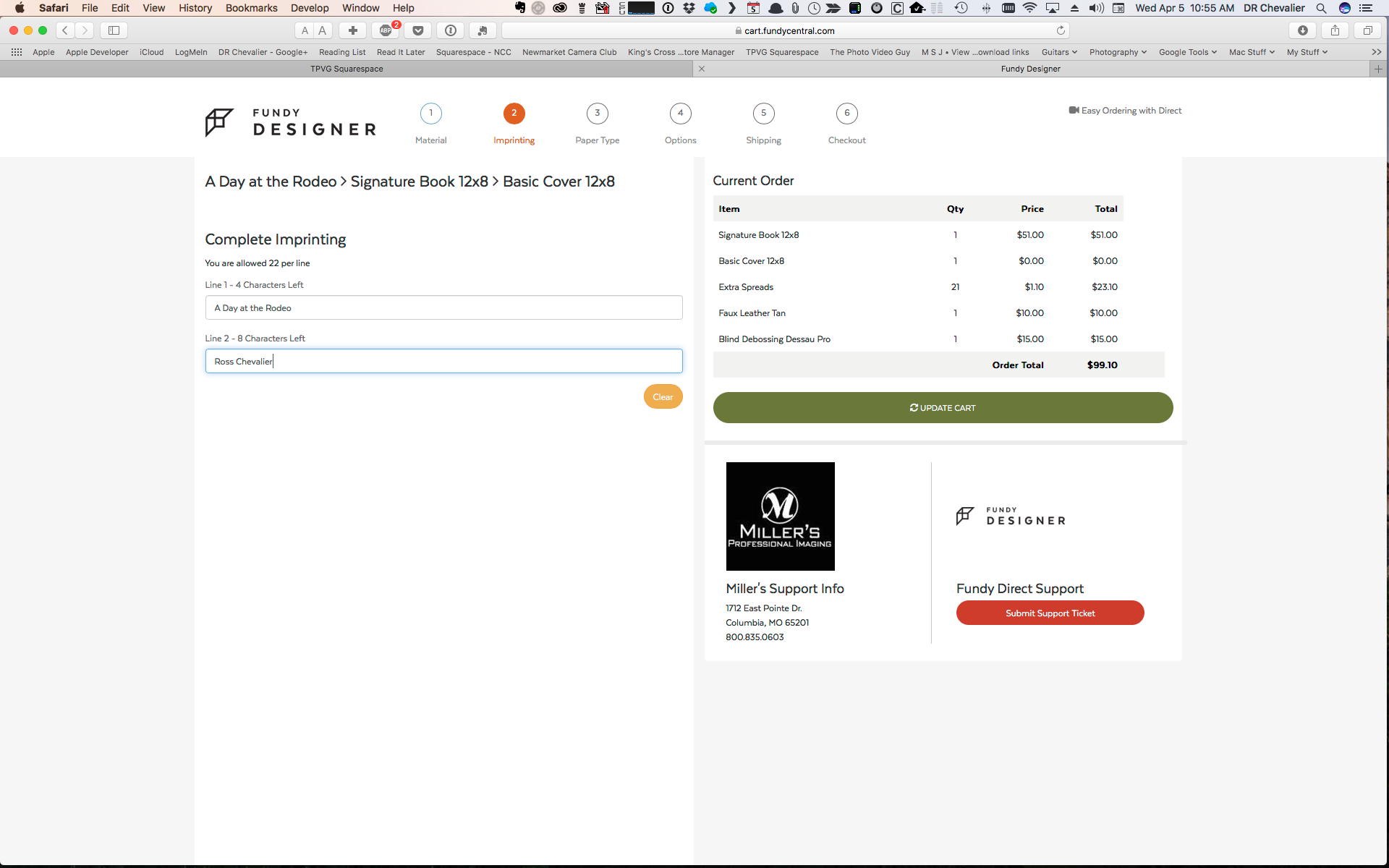Screen dimensions: 1389x868
Task: Toggle the Safari sidebar button
Action: coord(114,30)
